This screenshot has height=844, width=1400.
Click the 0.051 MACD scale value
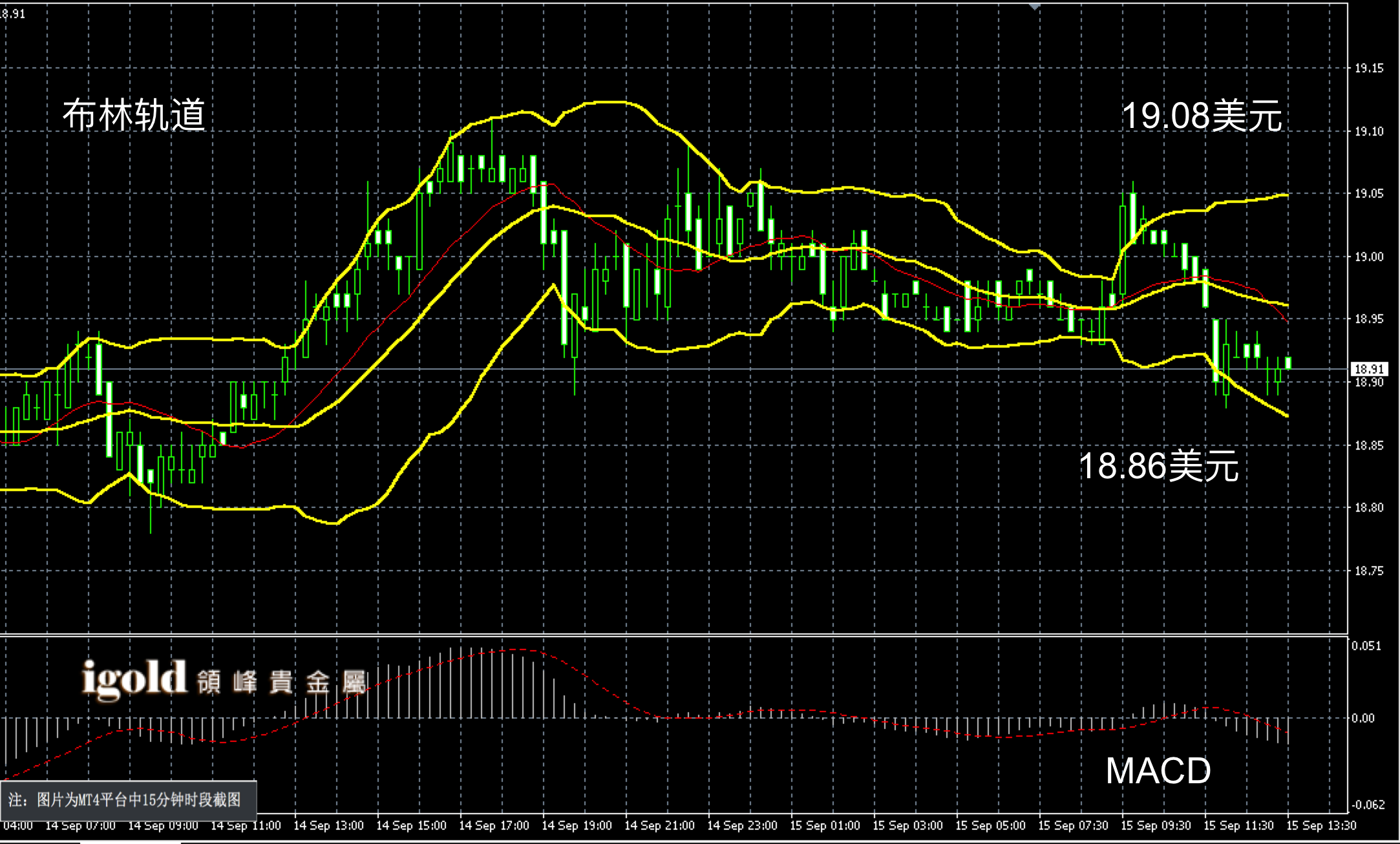(1365, 646)
